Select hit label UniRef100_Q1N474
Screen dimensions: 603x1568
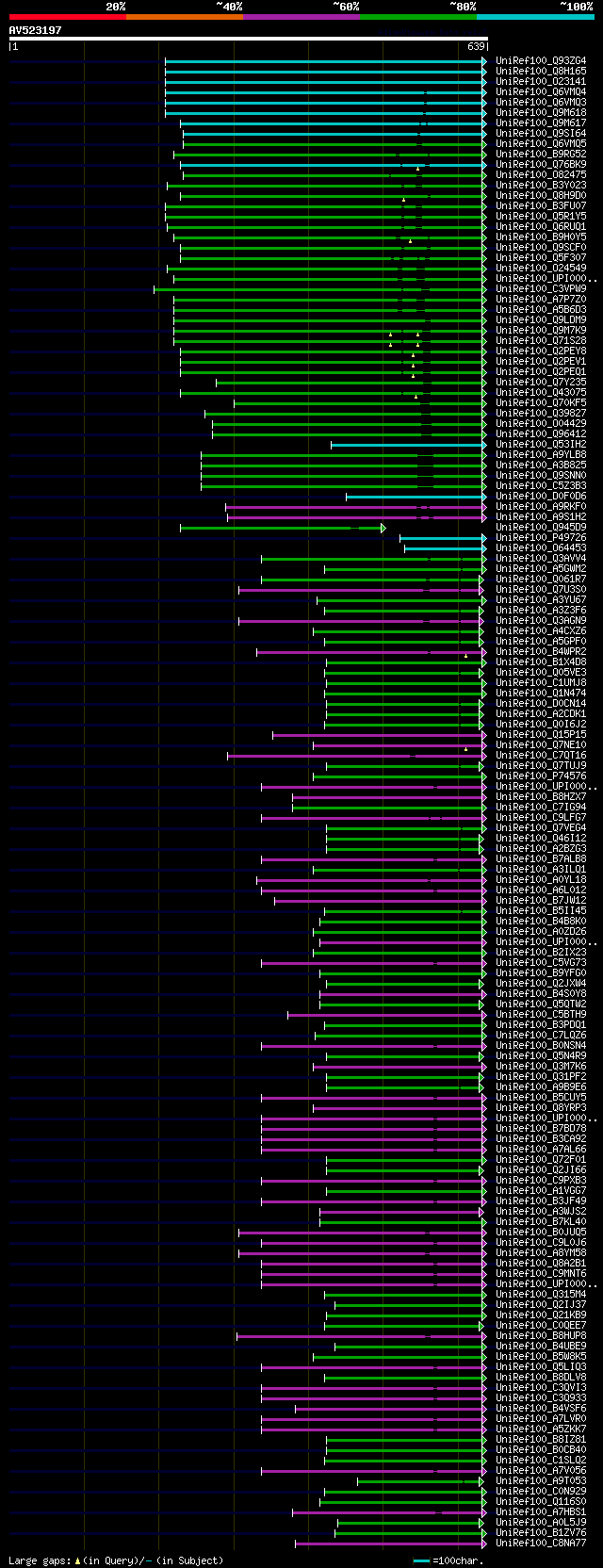(x=541, y=694)
